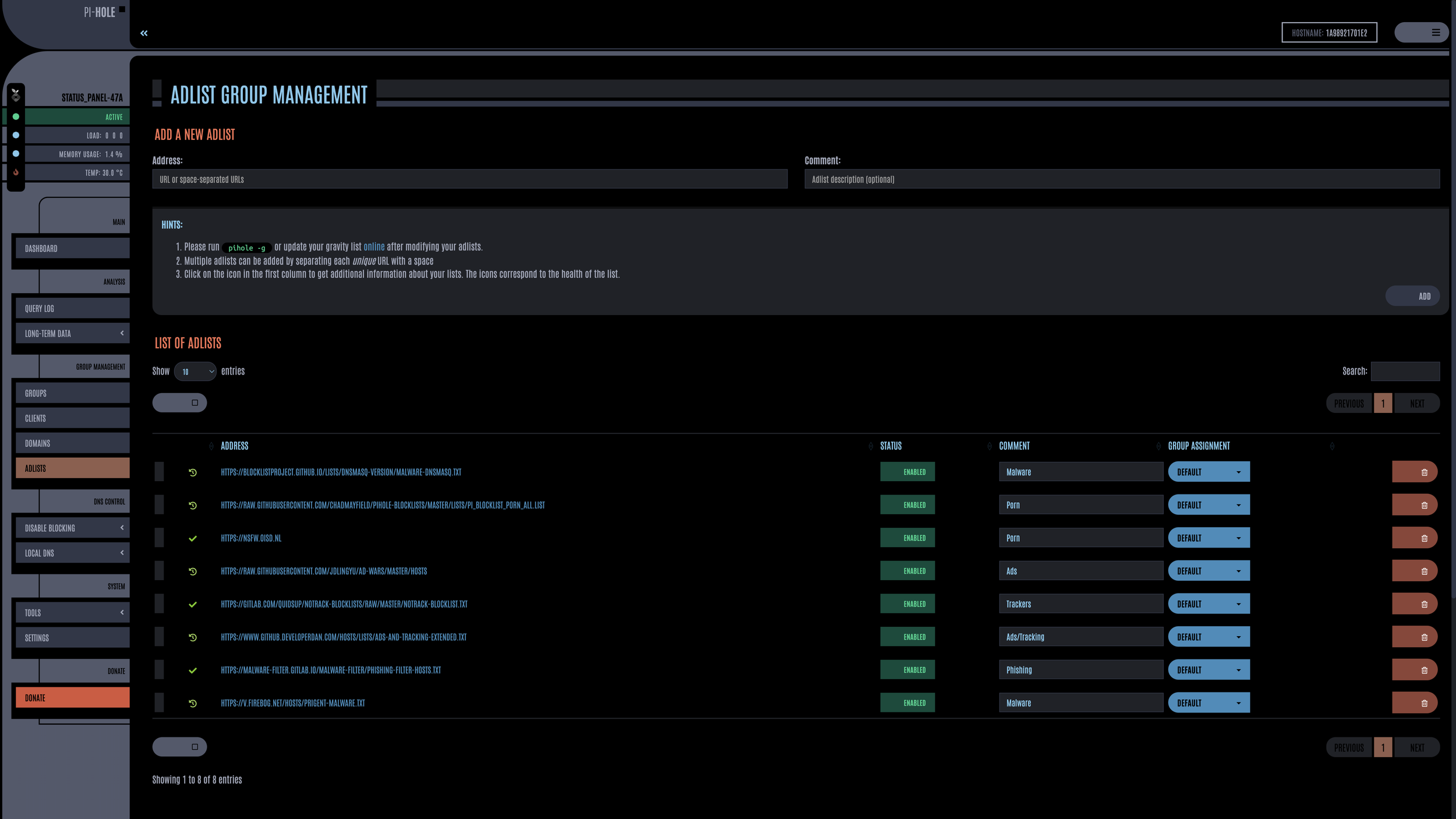This screenshot has height=819, width=1456.
Task: Follow the online gravity update link
Action: point(374,247)
